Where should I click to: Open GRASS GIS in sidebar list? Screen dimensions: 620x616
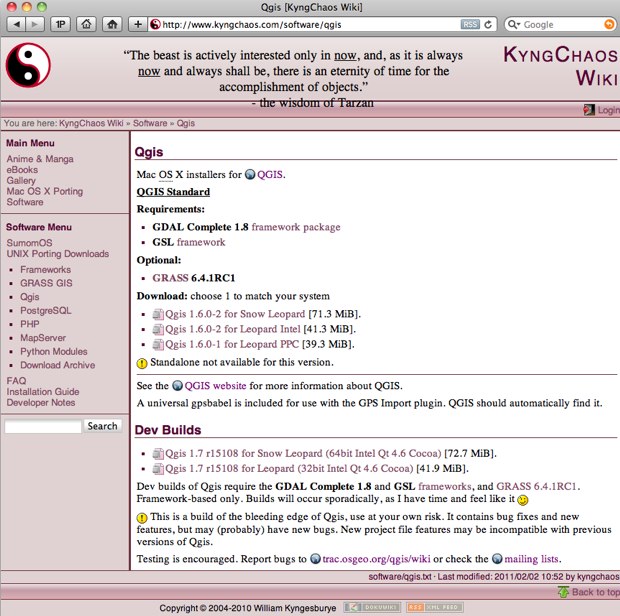click(x=46, y=283)
